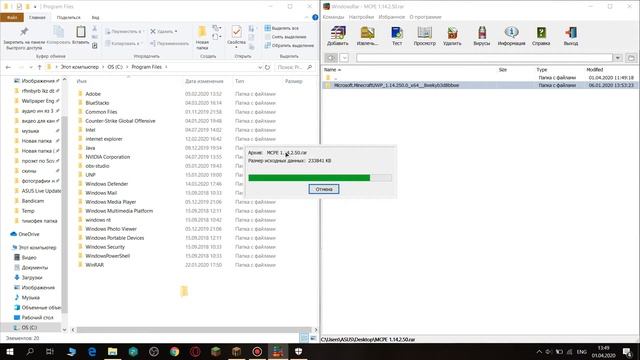The height and width of the screenshot is (360, 640).
Task: Click Выделить все in Explorer ribbon
Action: [x=282, y=28]
